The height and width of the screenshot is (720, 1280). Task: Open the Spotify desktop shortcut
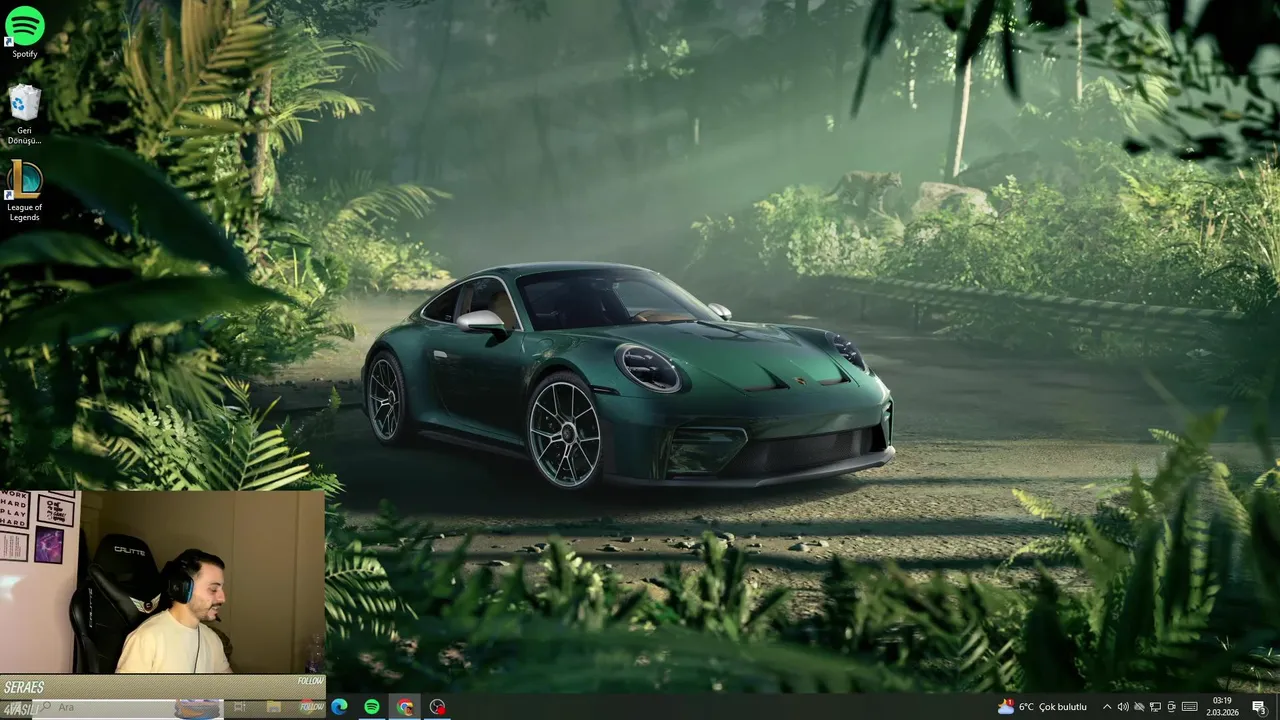[x=24, y=32]
